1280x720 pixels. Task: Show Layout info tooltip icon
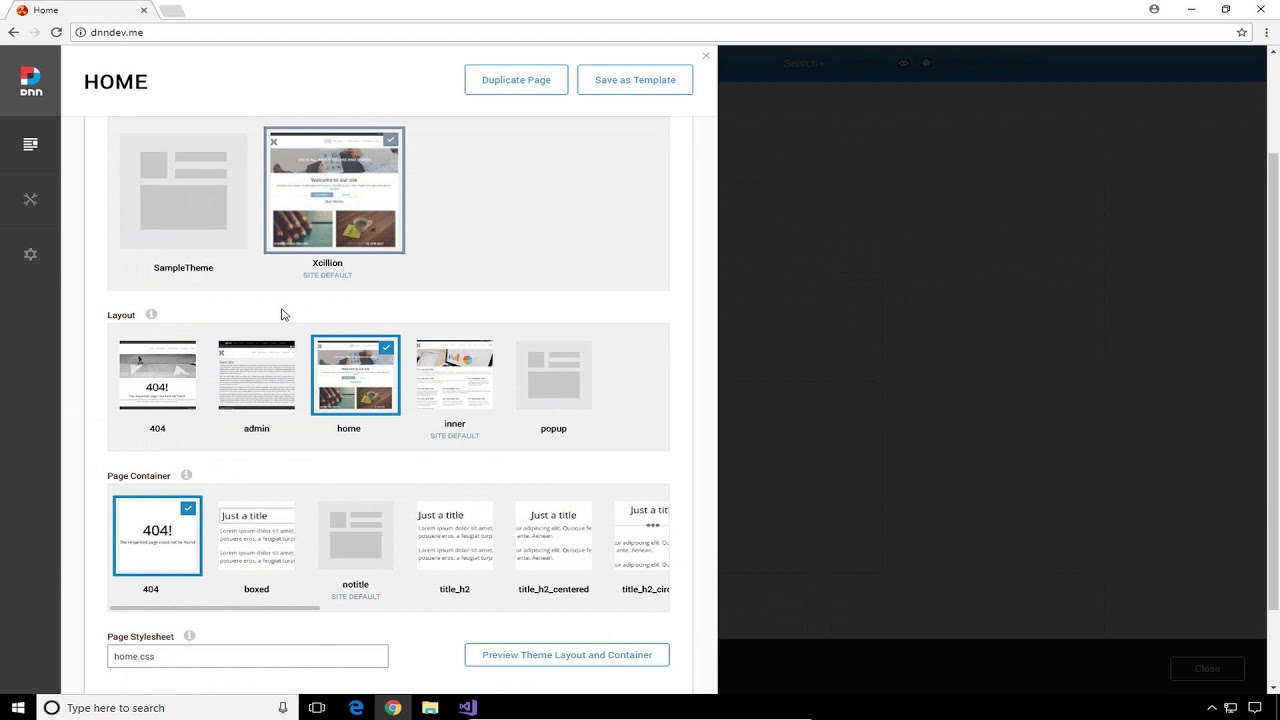[x=151, y=314]
